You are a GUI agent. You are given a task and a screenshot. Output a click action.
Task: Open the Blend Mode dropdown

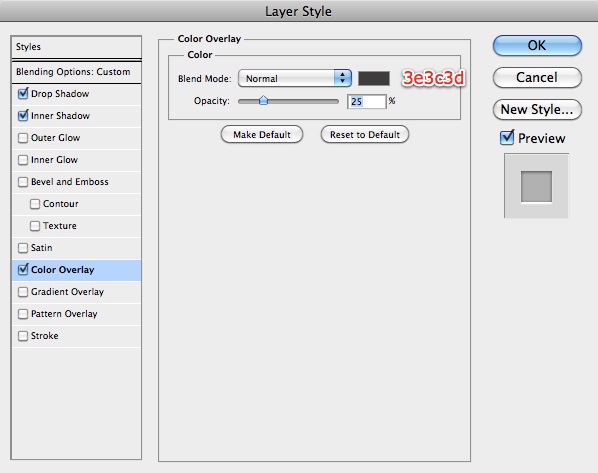(x=294, y=78)
